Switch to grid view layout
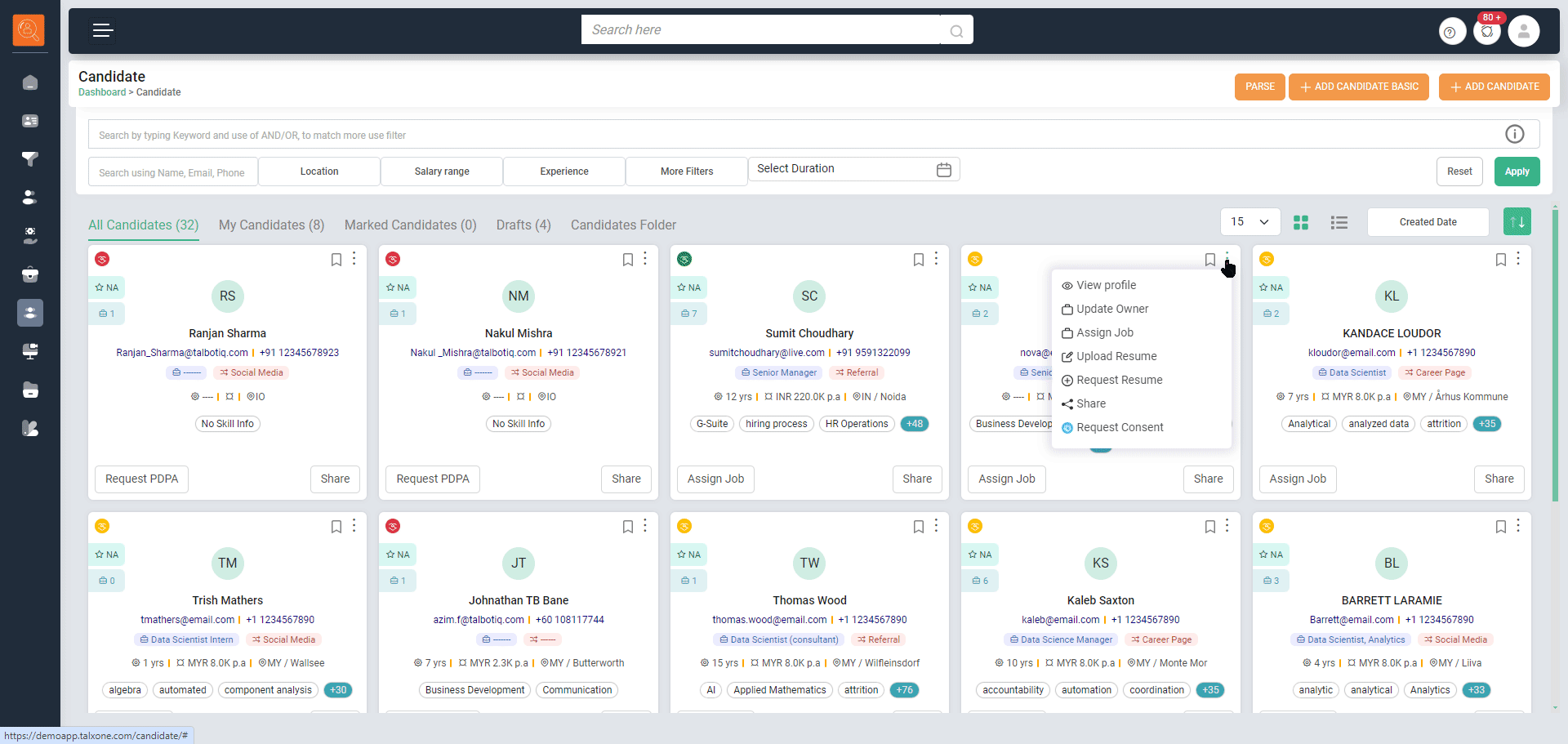1568x744 pixels. click(x=1301, y=222)
